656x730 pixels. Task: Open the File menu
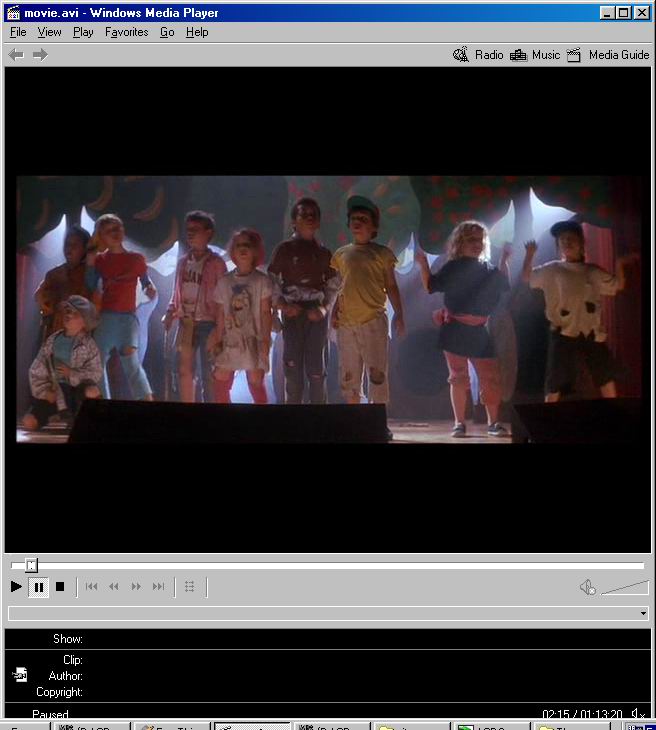tap(18, 32)
